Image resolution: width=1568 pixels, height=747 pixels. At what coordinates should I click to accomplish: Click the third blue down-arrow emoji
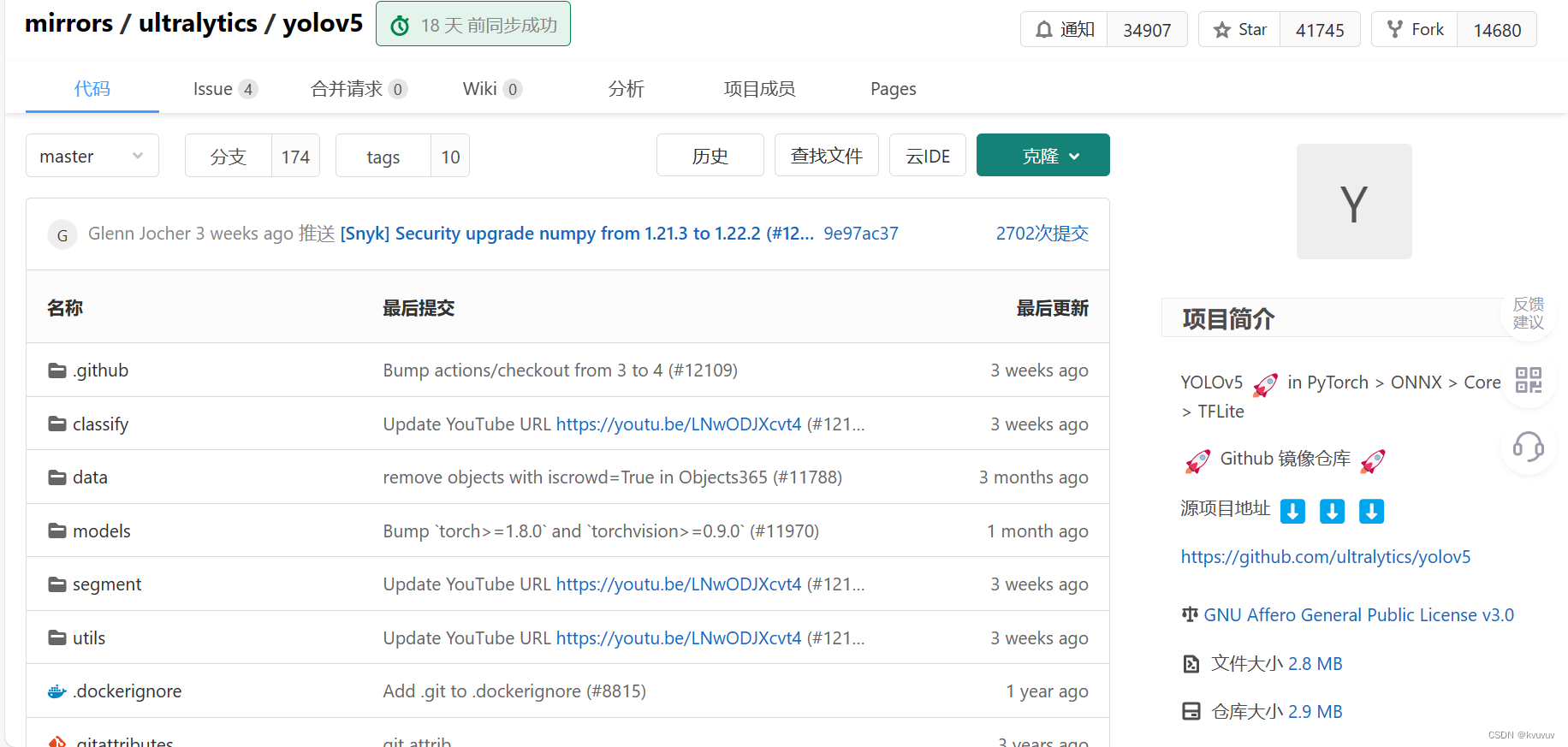(1371, 511)
